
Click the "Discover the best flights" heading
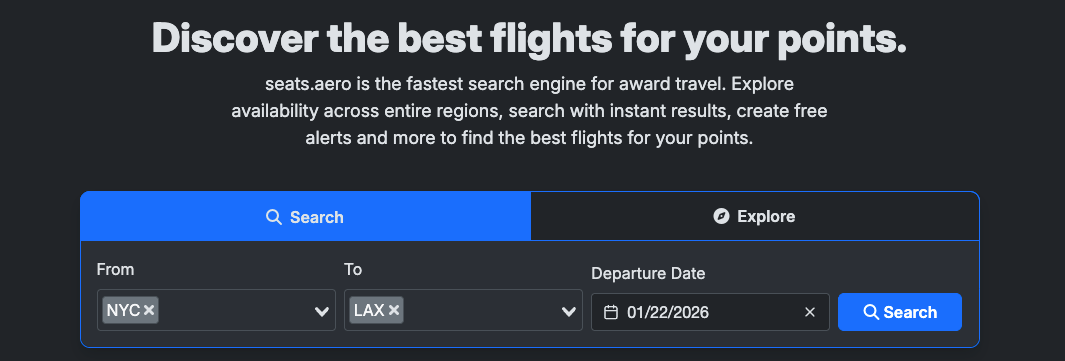point(530,37)
